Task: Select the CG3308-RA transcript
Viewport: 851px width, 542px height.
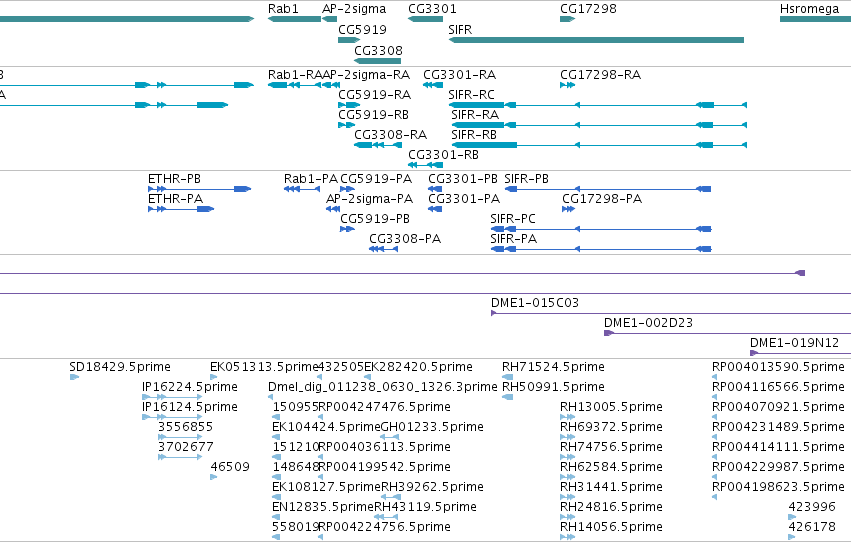Action: tap(378, 145)
